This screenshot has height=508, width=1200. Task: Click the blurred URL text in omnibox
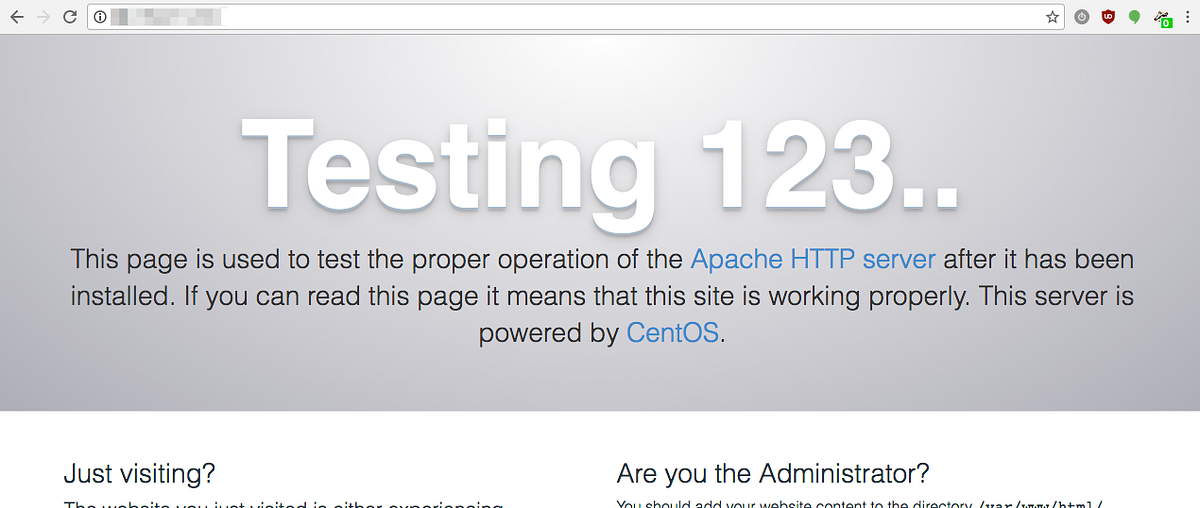(165, 17)
